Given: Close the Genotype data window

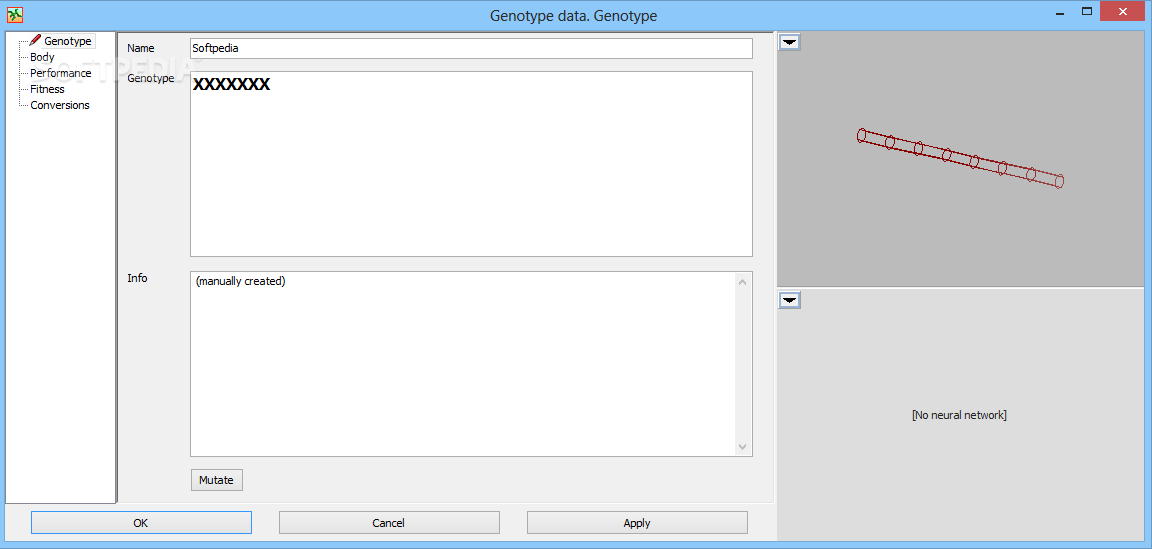Looking at the screenshot, I should [1122, 10].
